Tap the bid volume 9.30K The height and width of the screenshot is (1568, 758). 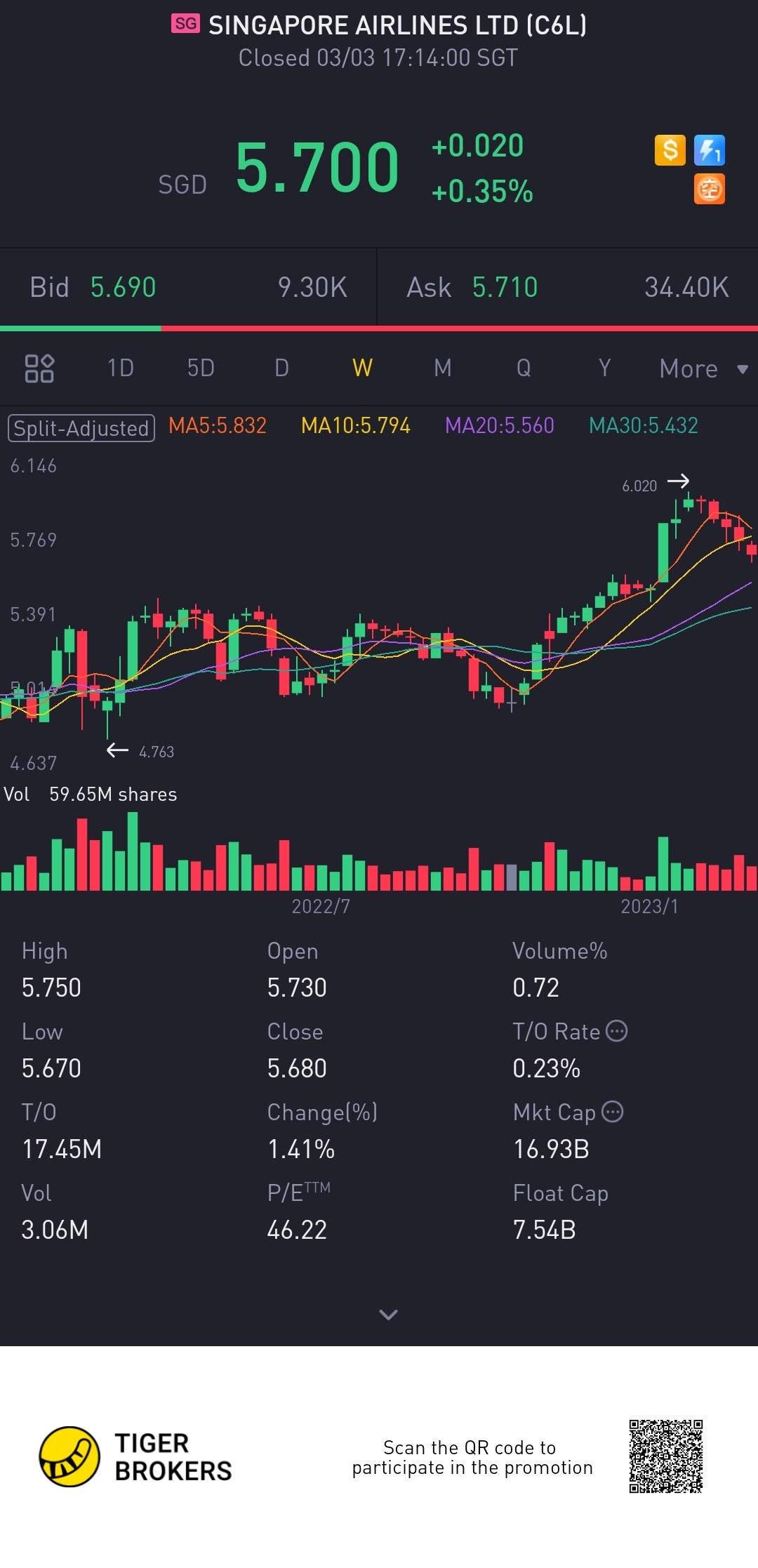[312, 288]
